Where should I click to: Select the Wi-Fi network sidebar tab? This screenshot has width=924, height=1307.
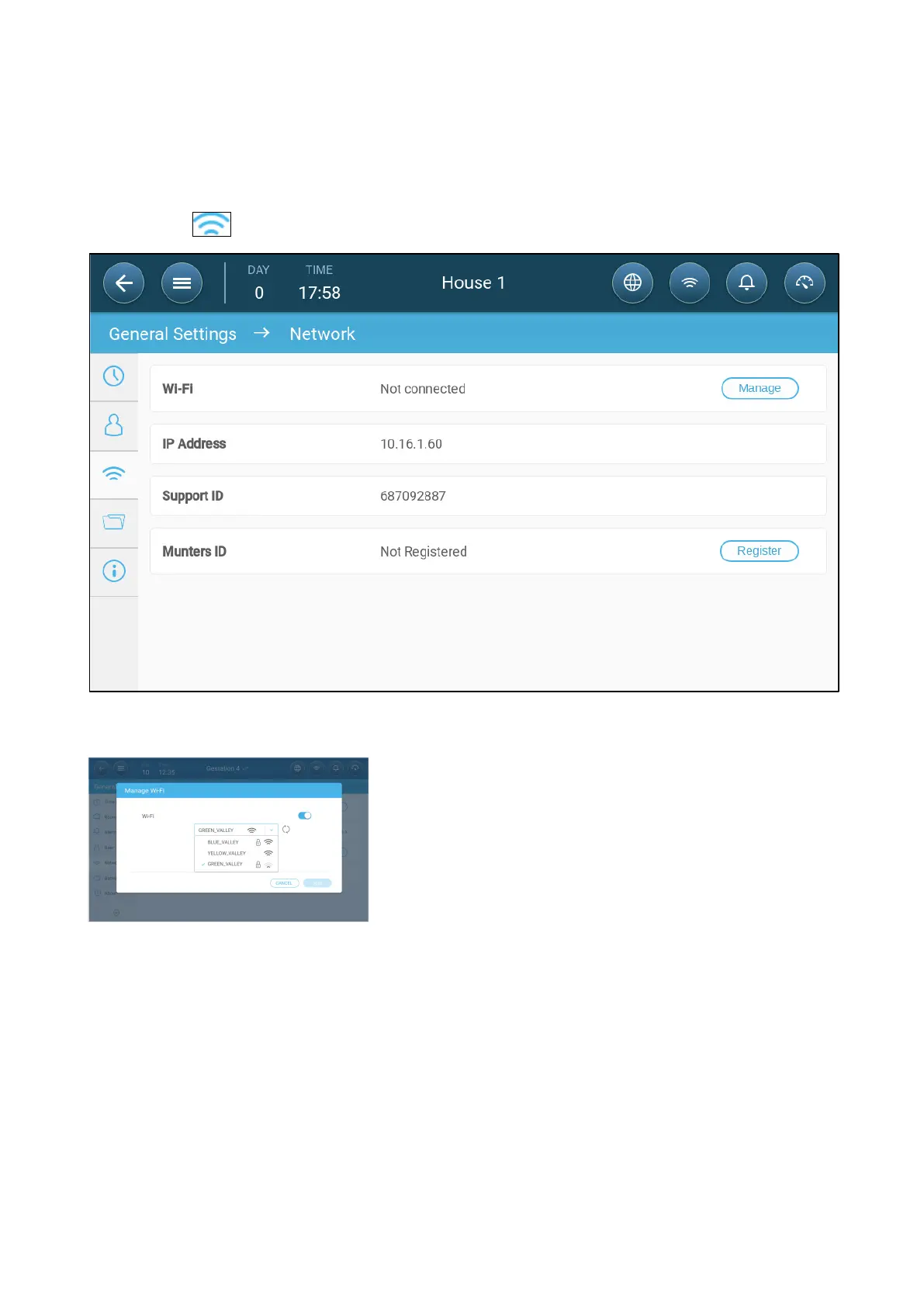[114, 474]
